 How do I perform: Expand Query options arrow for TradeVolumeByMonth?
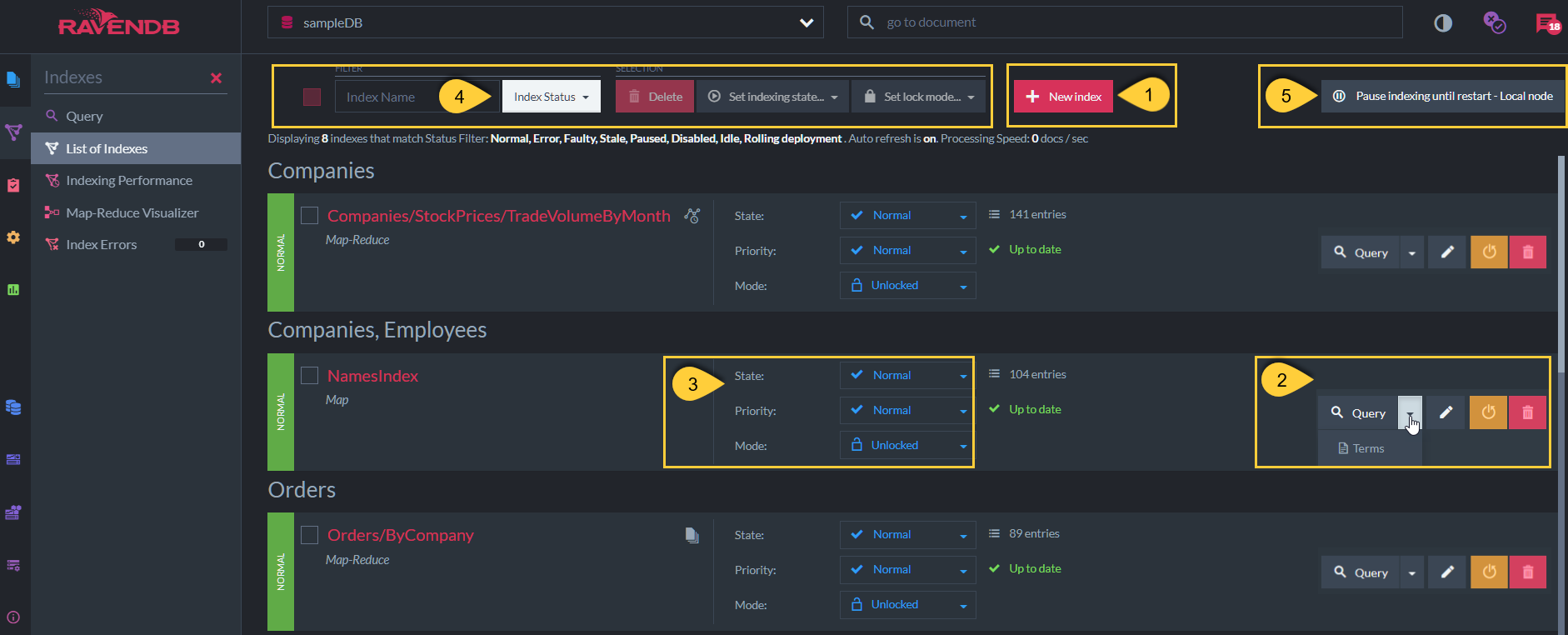pyautogui.click(x=1412, y=252)
